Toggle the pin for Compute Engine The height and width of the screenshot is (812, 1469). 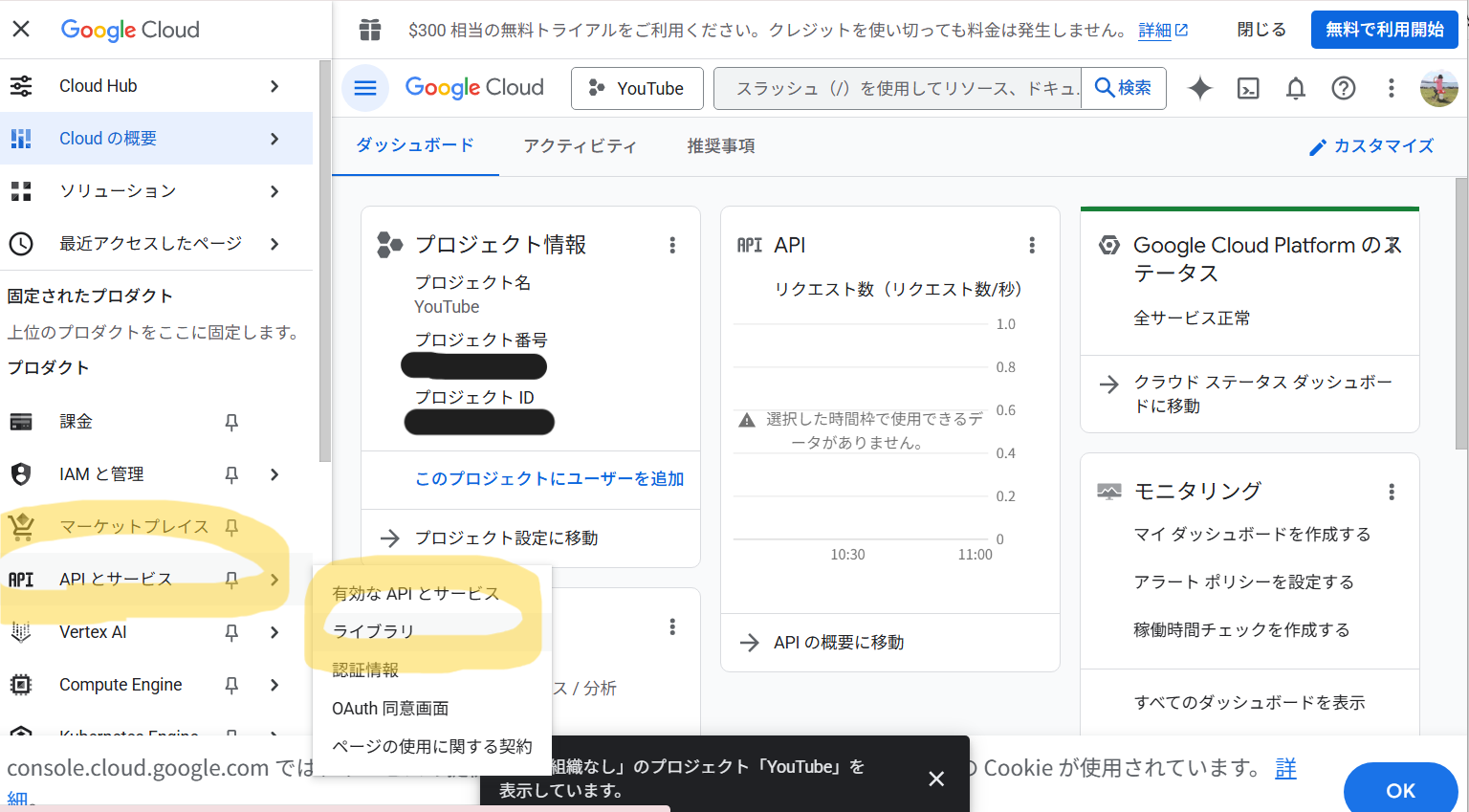tap(231, 685)
